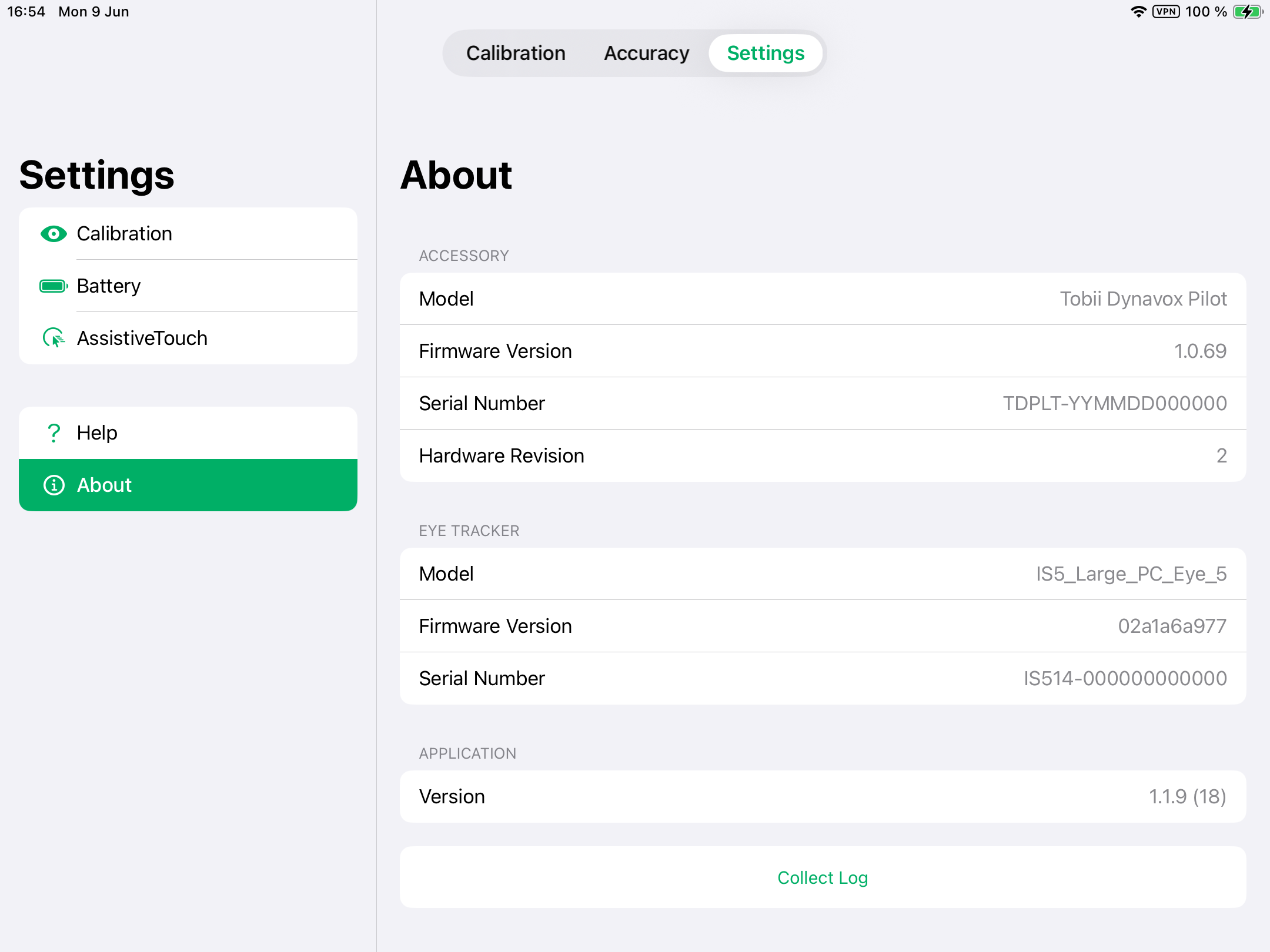This screenshot has width=1270, height=952.
Task: Click the Help question mark icon
Action: [54, 433]
